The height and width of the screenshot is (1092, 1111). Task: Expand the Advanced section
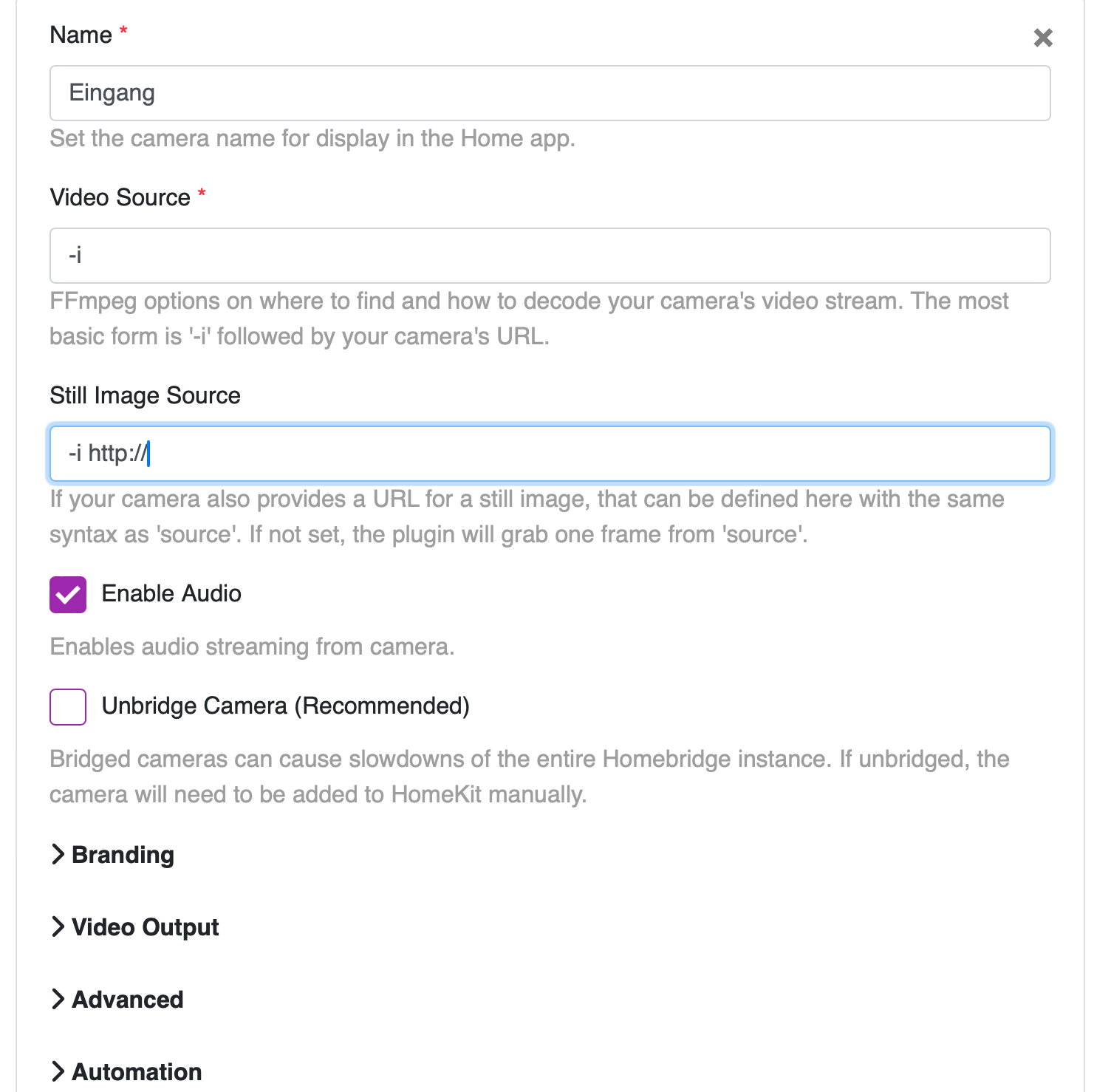pyautogui.click(x=117, y=1000)
